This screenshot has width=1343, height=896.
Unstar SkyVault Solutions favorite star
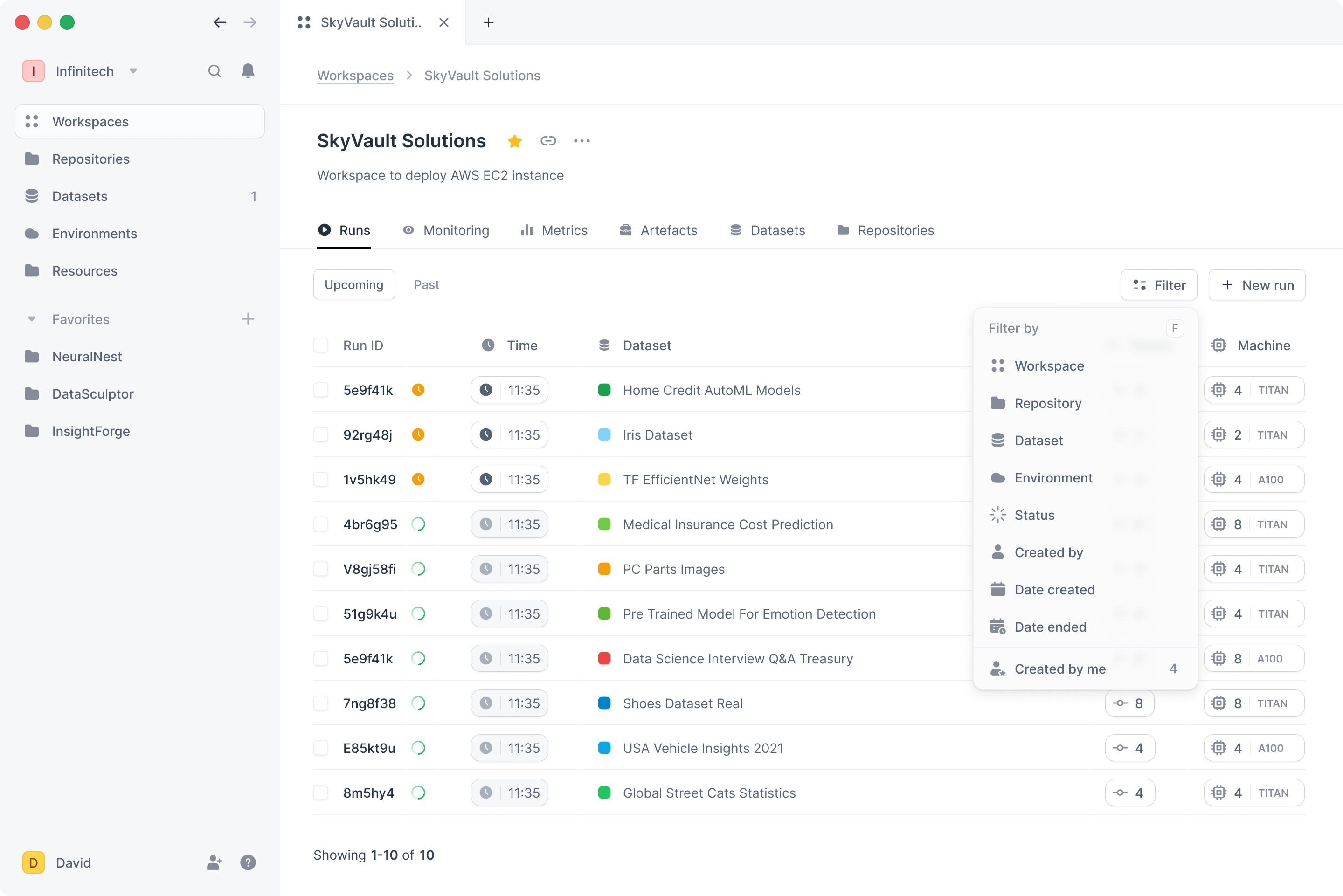pos(514,141)
